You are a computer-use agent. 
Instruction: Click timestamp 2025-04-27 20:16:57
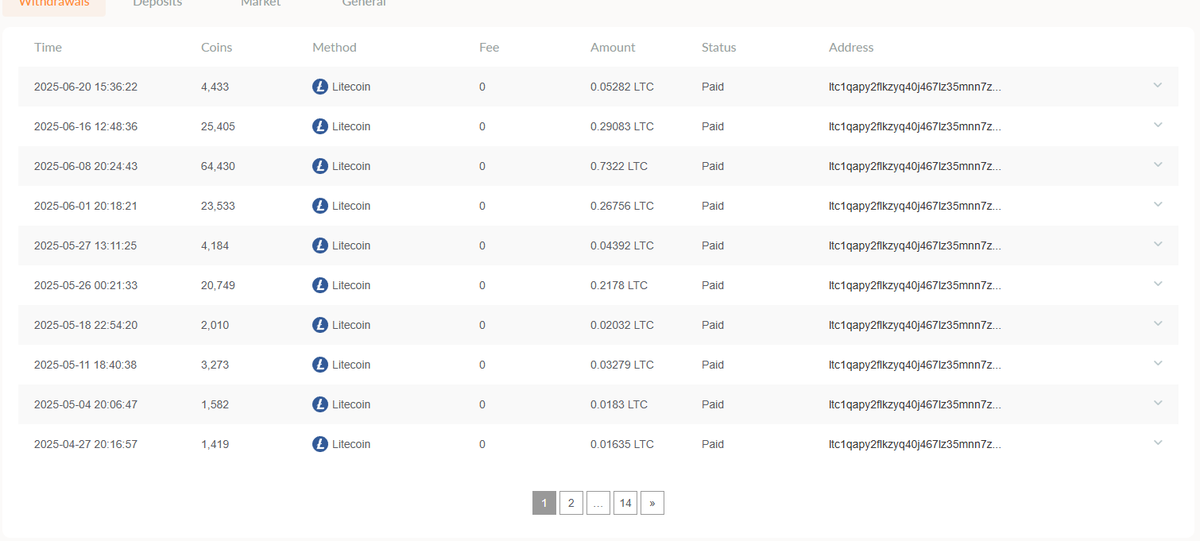pos(86,444)
